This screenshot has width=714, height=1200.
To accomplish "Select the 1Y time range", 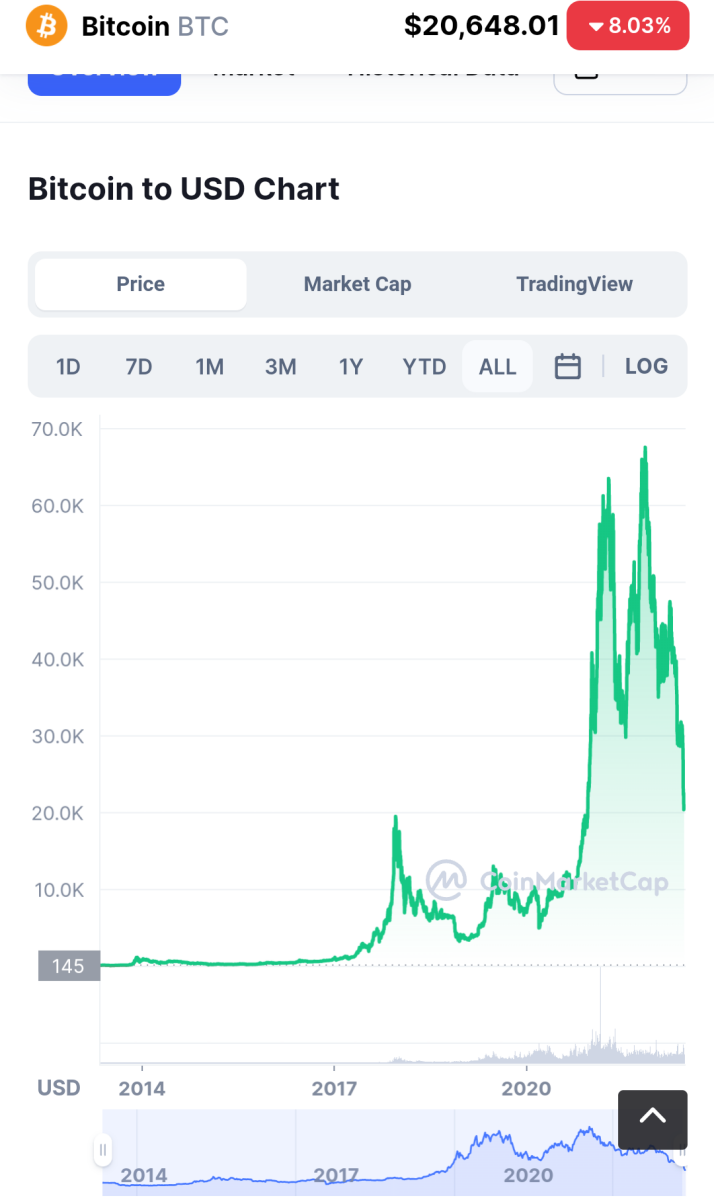I will coord(351,366).
